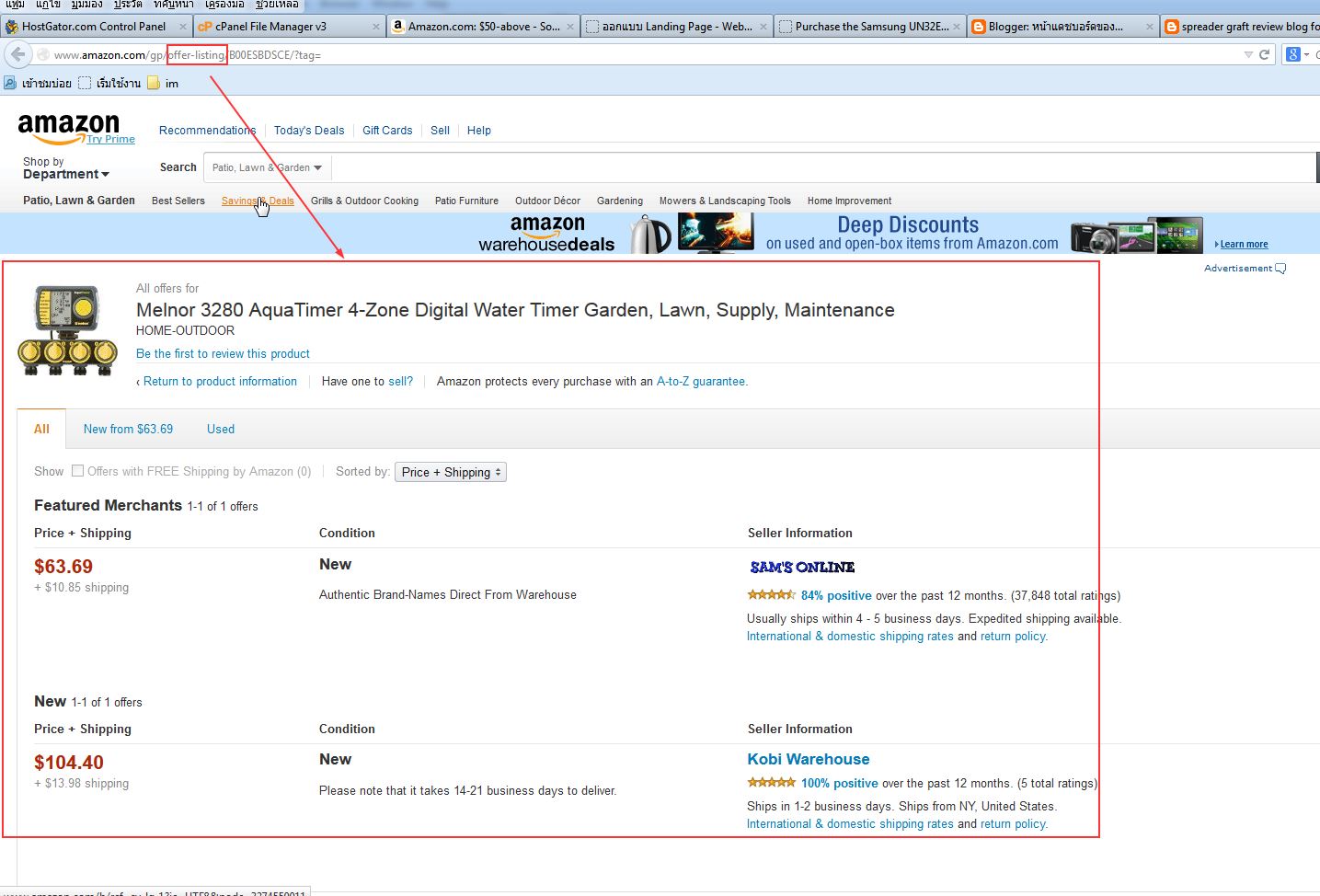1320x896 pixels.
Task: Click the Advertisement feedback speech bubble icon
Action: click(1280, 269)
